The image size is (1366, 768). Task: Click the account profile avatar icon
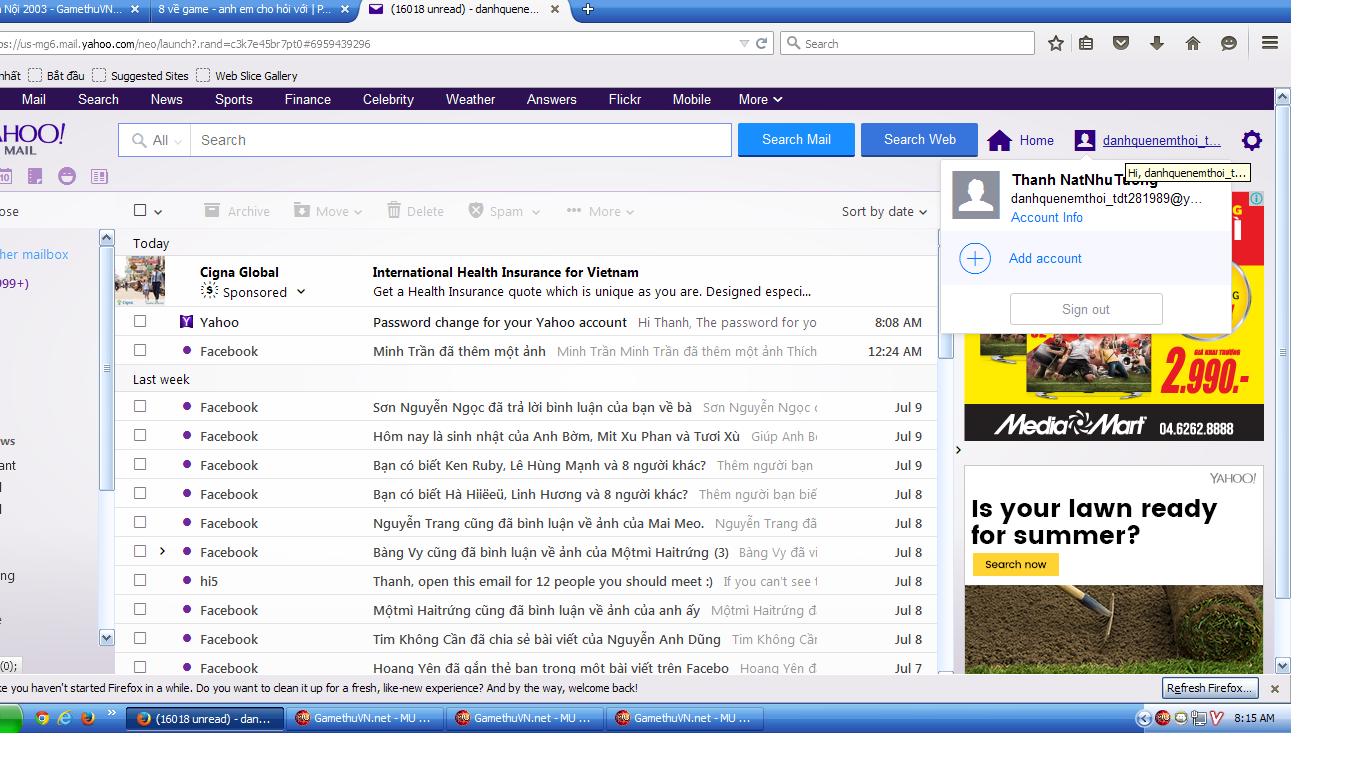tap(1085, 140)
